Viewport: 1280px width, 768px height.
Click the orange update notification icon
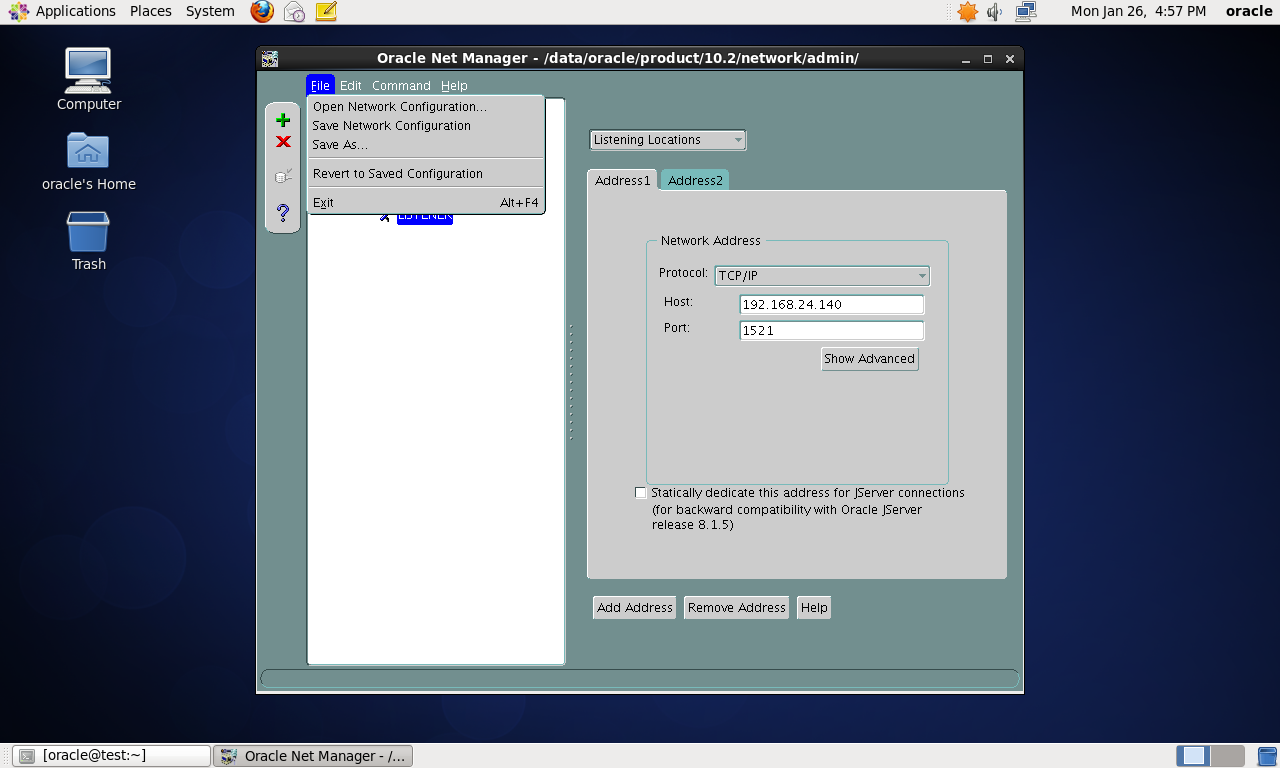tap(967, 11)
